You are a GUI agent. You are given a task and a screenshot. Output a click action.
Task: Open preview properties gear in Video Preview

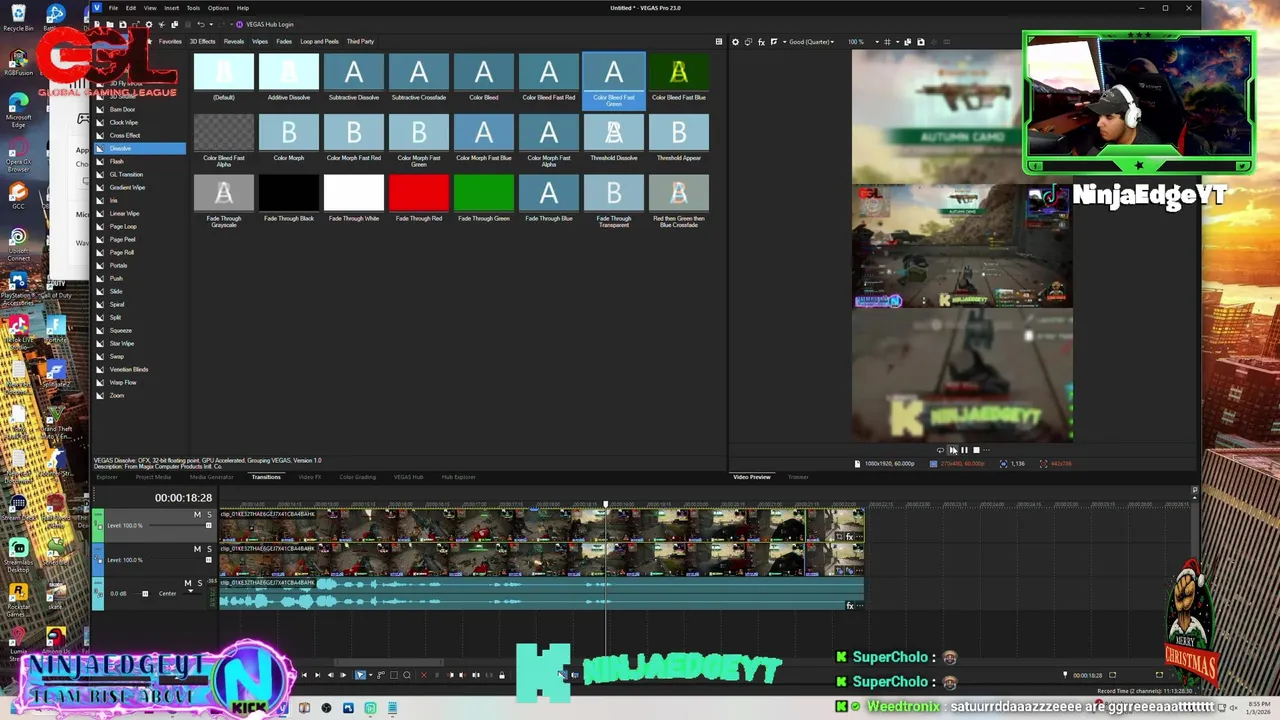tap(736, 42)
